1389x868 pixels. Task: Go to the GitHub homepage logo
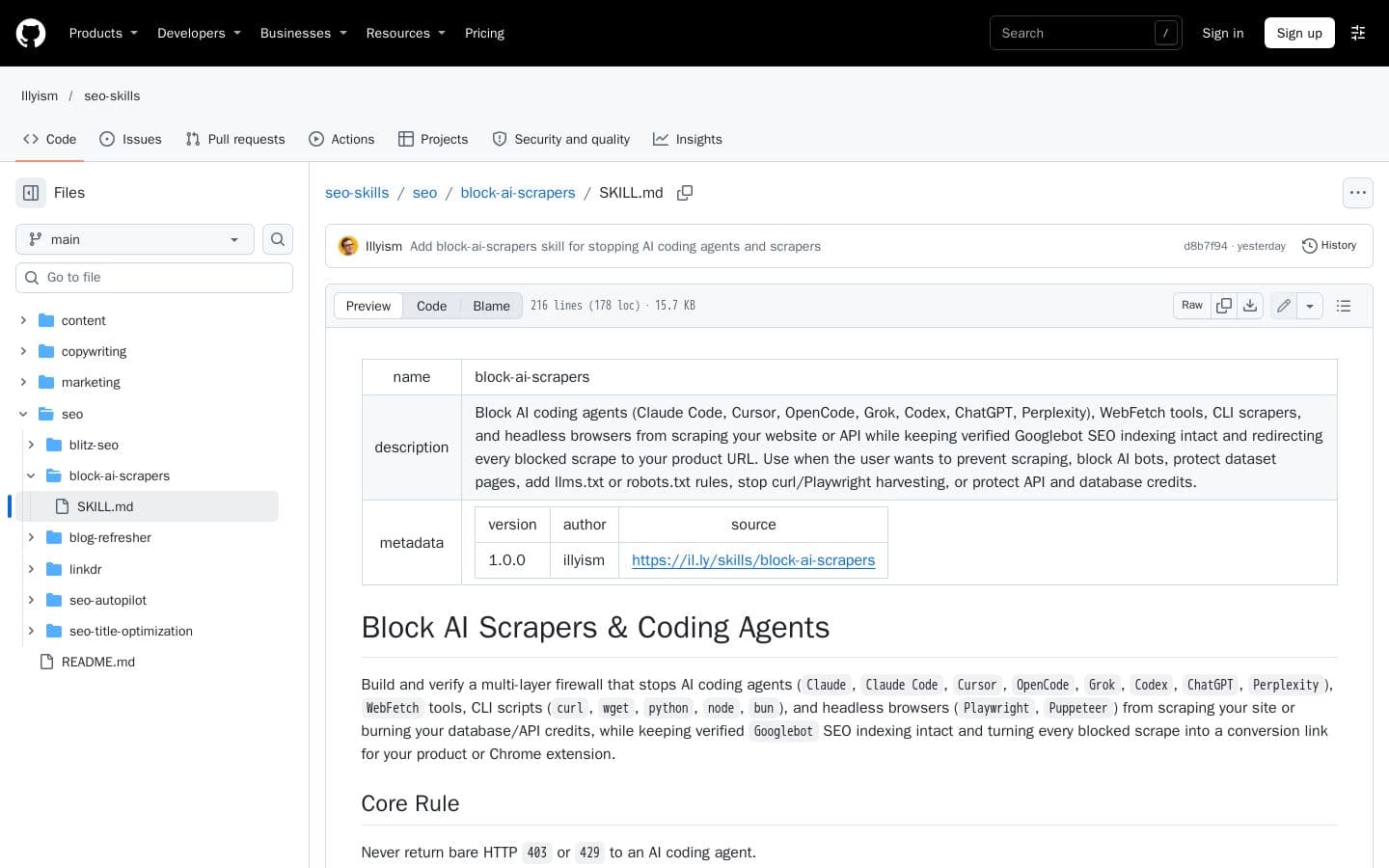[31, 33]
